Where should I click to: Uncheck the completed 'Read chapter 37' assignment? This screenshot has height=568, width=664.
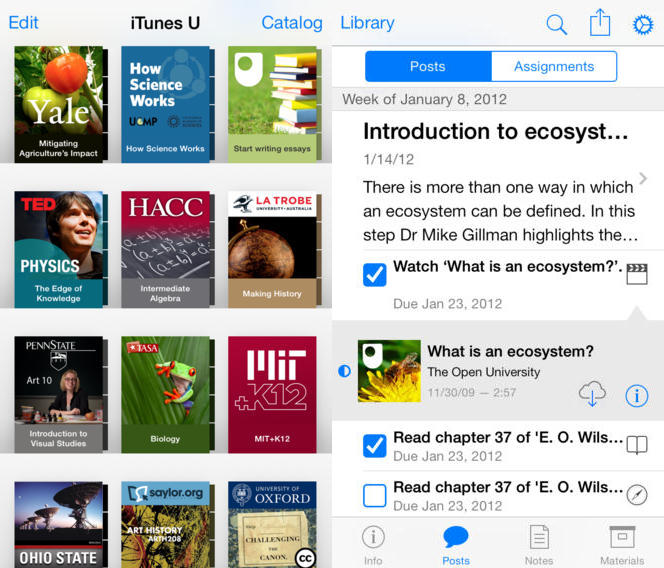(375, 446)
